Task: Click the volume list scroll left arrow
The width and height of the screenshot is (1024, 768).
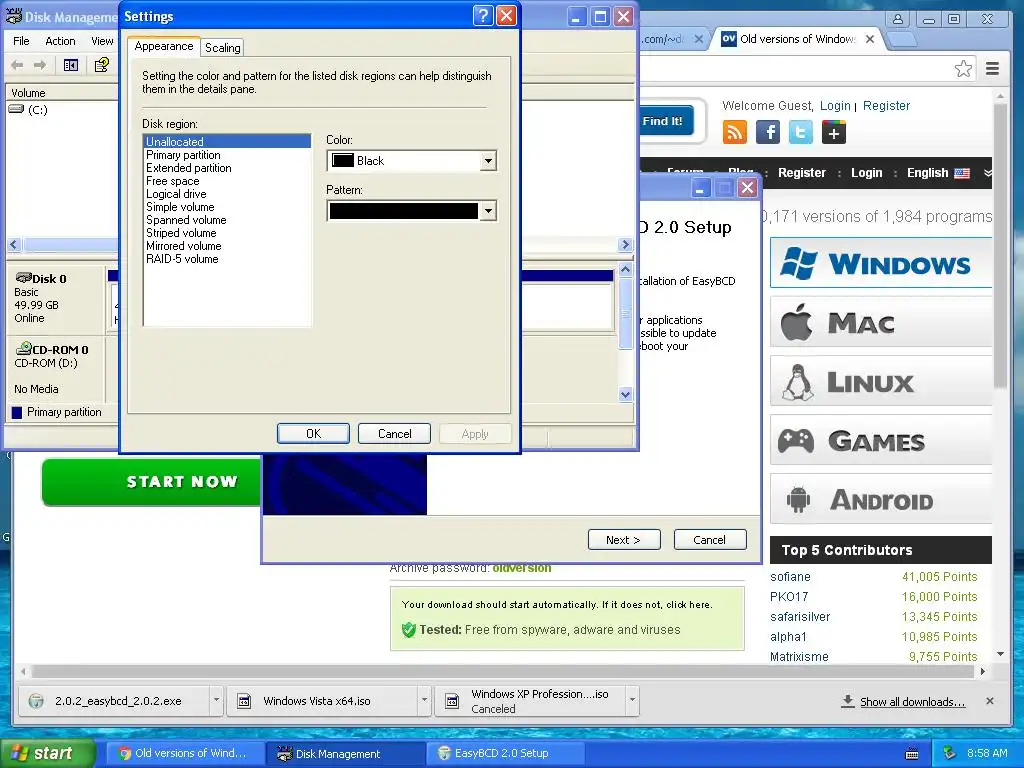Action: coord(14,244)
